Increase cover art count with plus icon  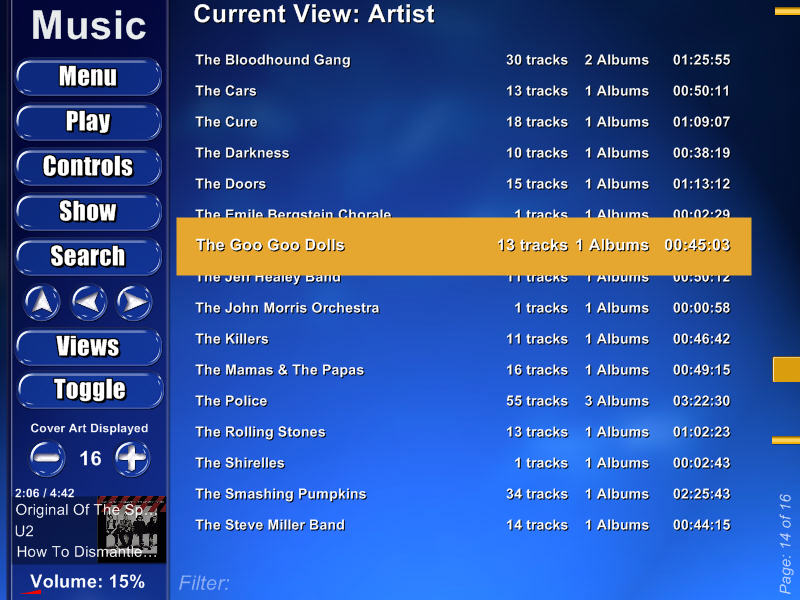(x=132, y=458)
